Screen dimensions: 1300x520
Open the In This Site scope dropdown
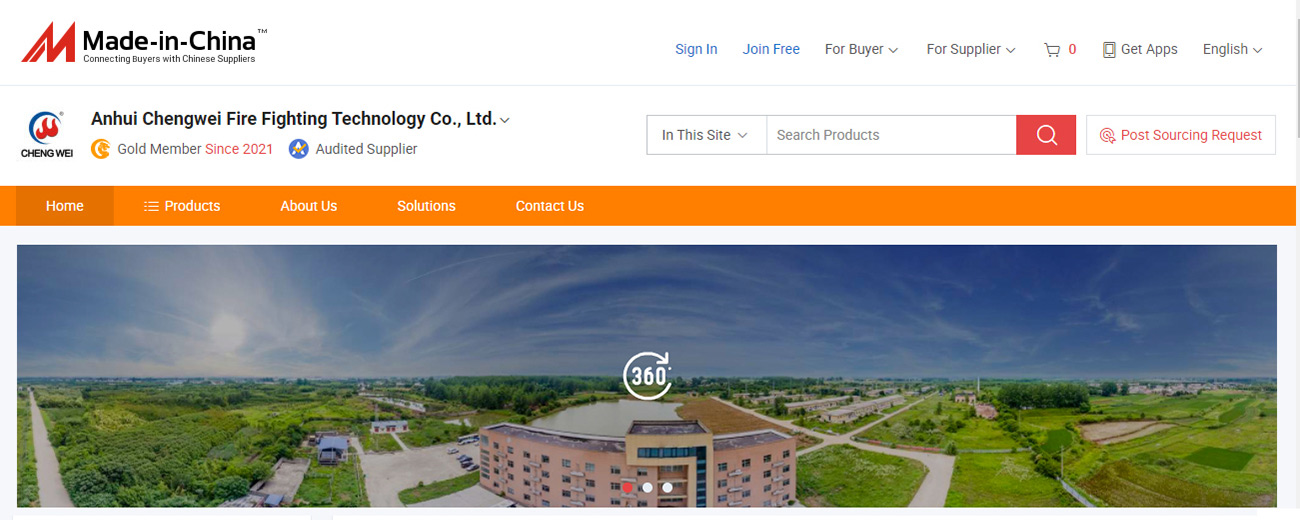(x=706, y=135)
